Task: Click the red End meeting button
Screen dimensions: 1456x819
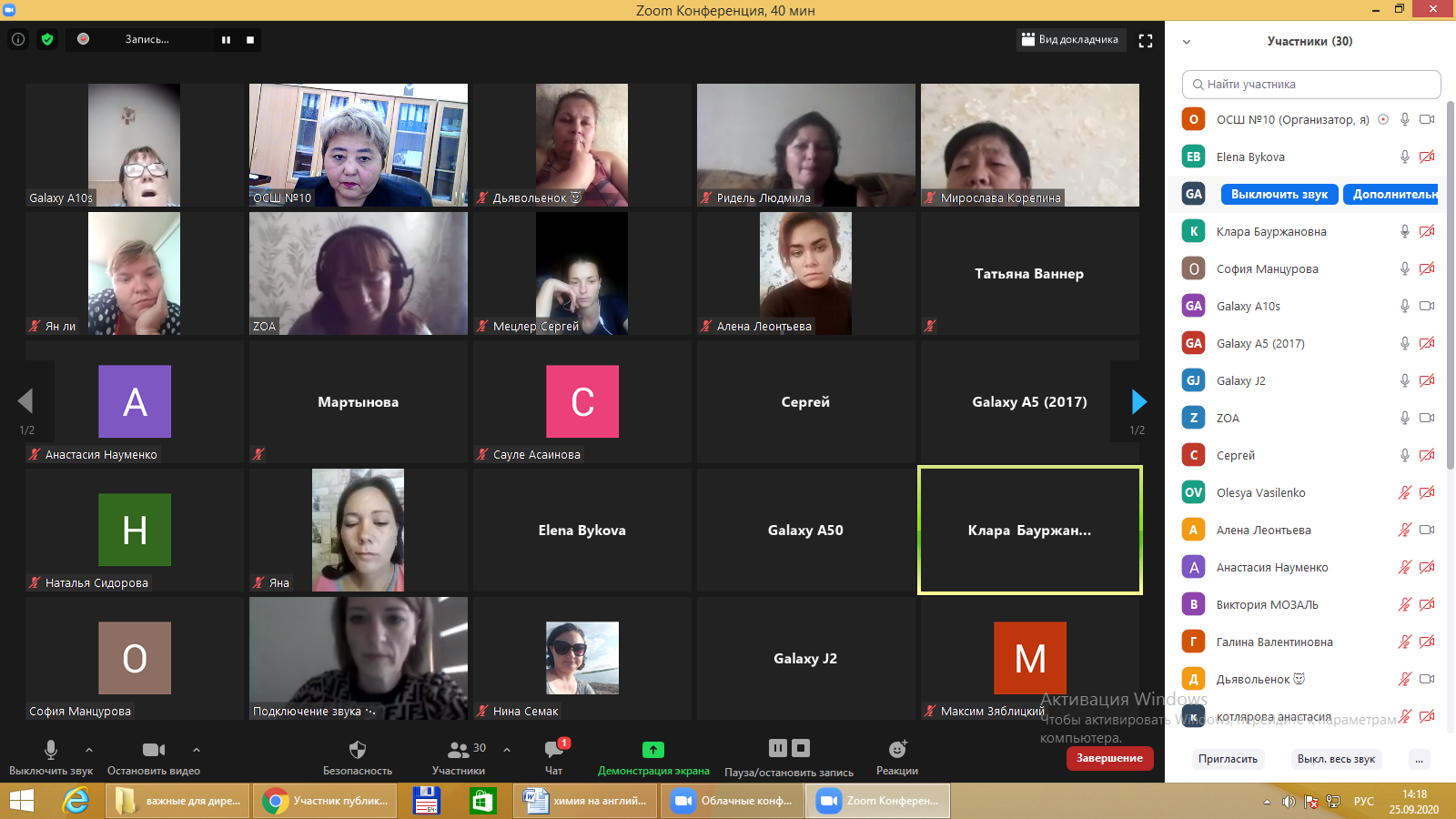Action: 1109,758
